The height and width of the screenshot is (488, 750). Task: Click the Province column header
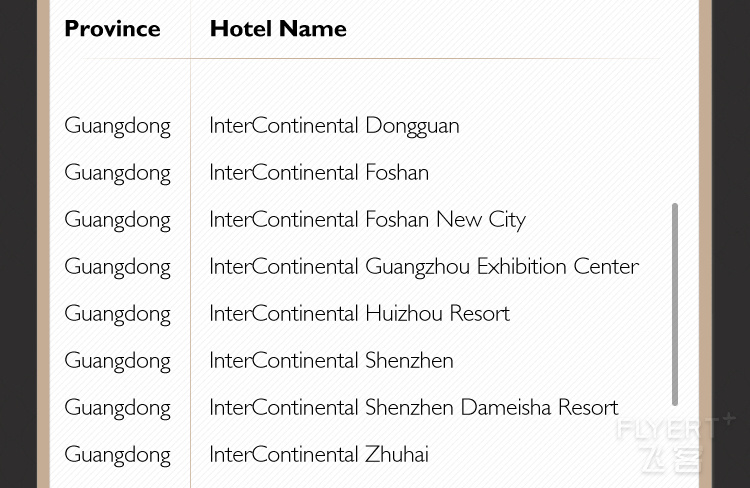112,29
